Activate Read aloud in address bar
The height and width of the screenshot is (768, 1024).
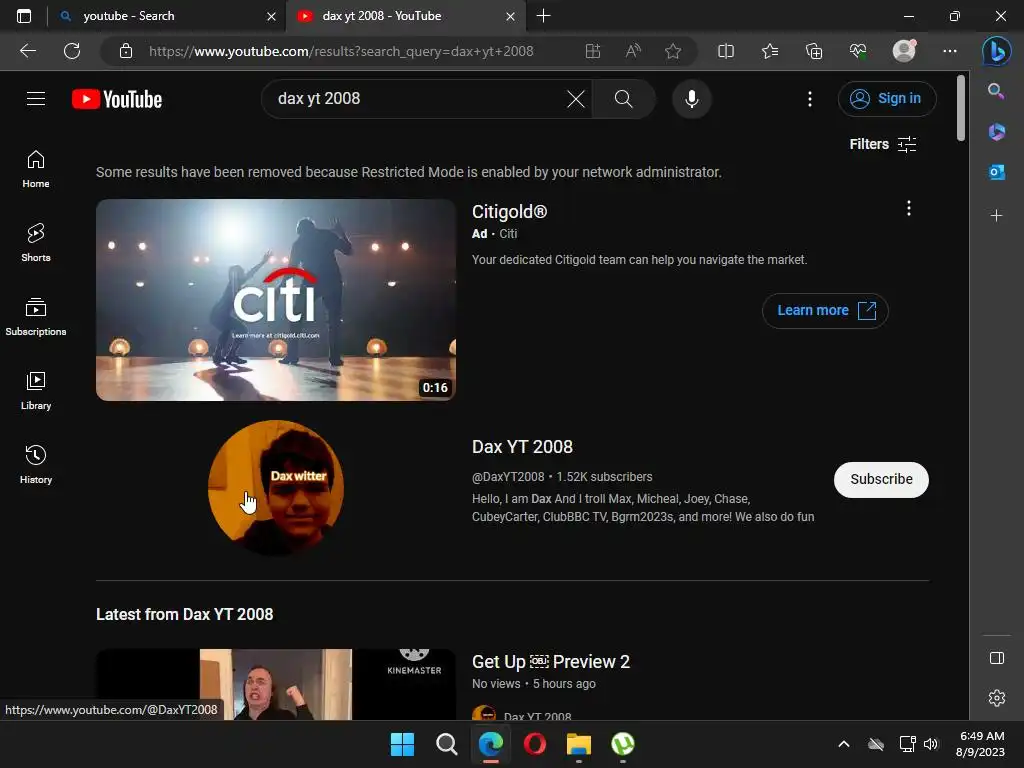(x=633, y=51)
